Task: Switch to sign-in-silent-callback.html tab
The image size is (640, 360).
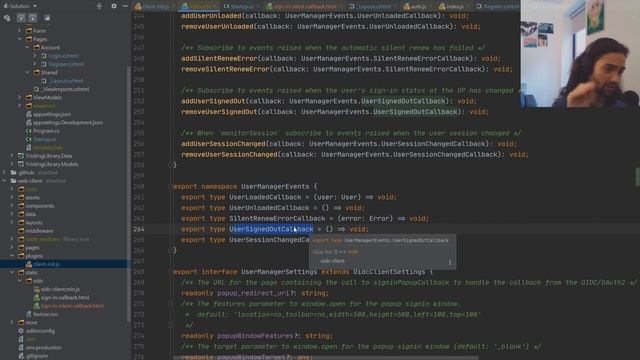Action: coord(304,7)
